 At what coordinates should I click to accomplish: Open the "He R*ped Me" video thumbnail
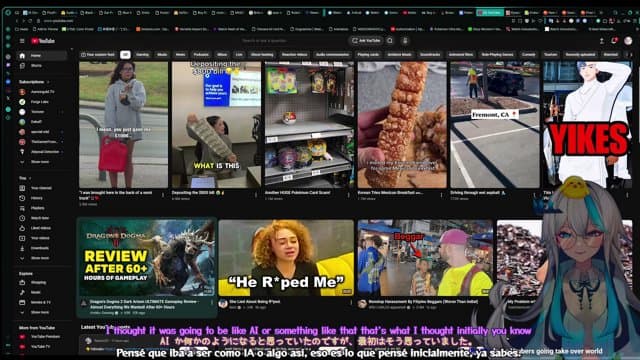click(x=286, y=258)
